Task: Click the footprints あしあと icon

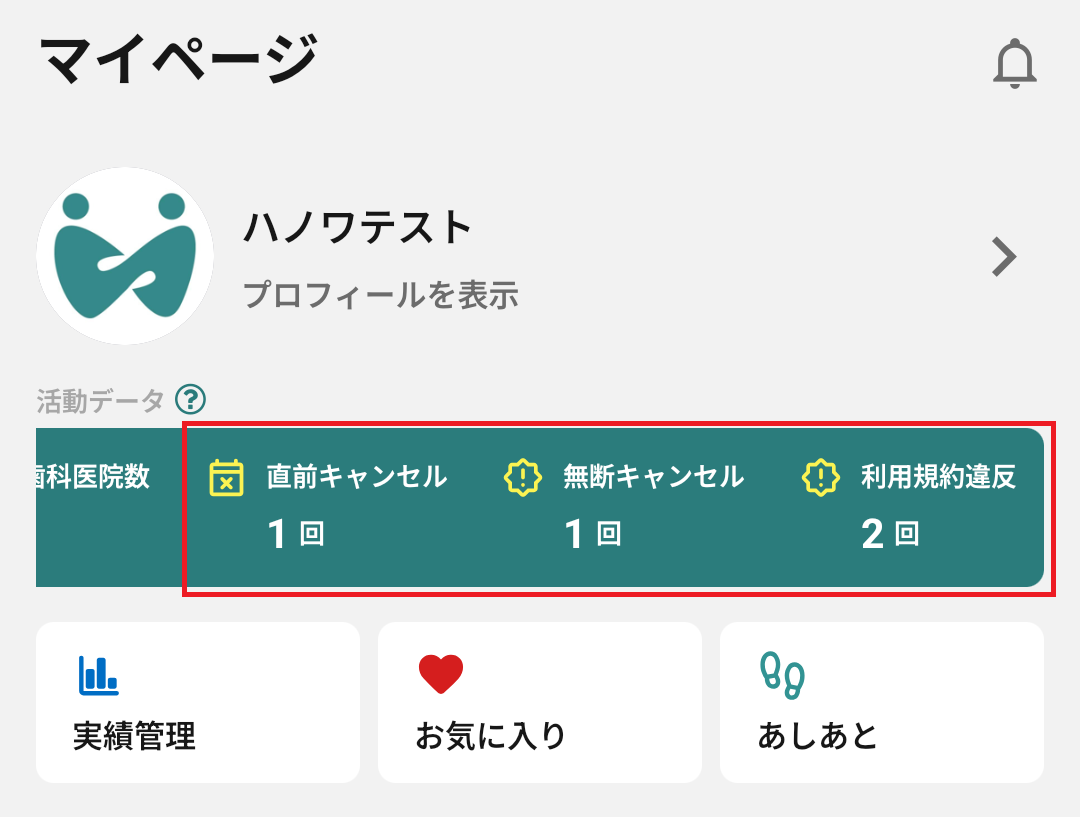Action: tap(782, 675)
